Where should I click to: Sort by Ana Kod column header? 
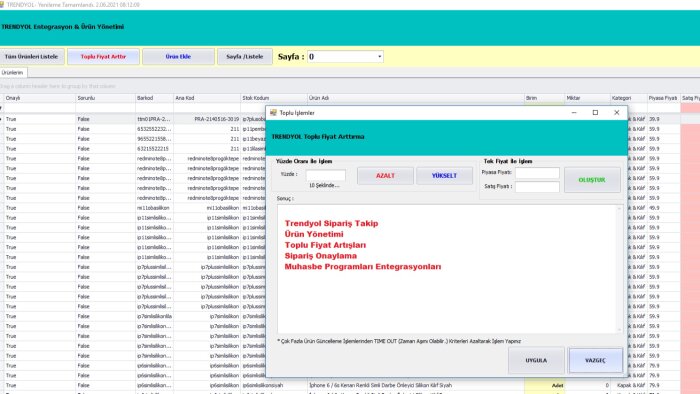(x=207, y=98)
